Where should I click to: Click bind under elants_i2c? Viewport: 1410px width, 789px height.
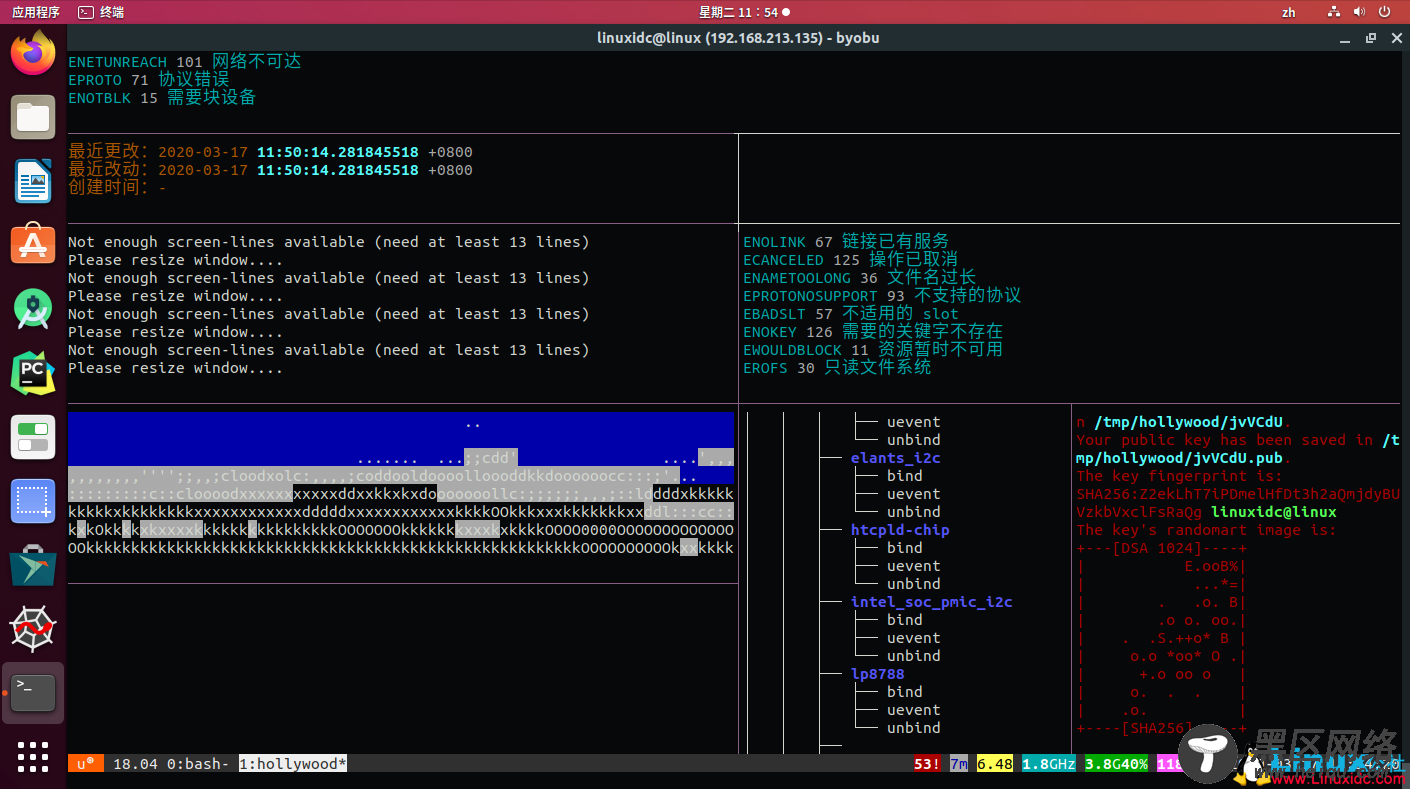tap(904, 476)
